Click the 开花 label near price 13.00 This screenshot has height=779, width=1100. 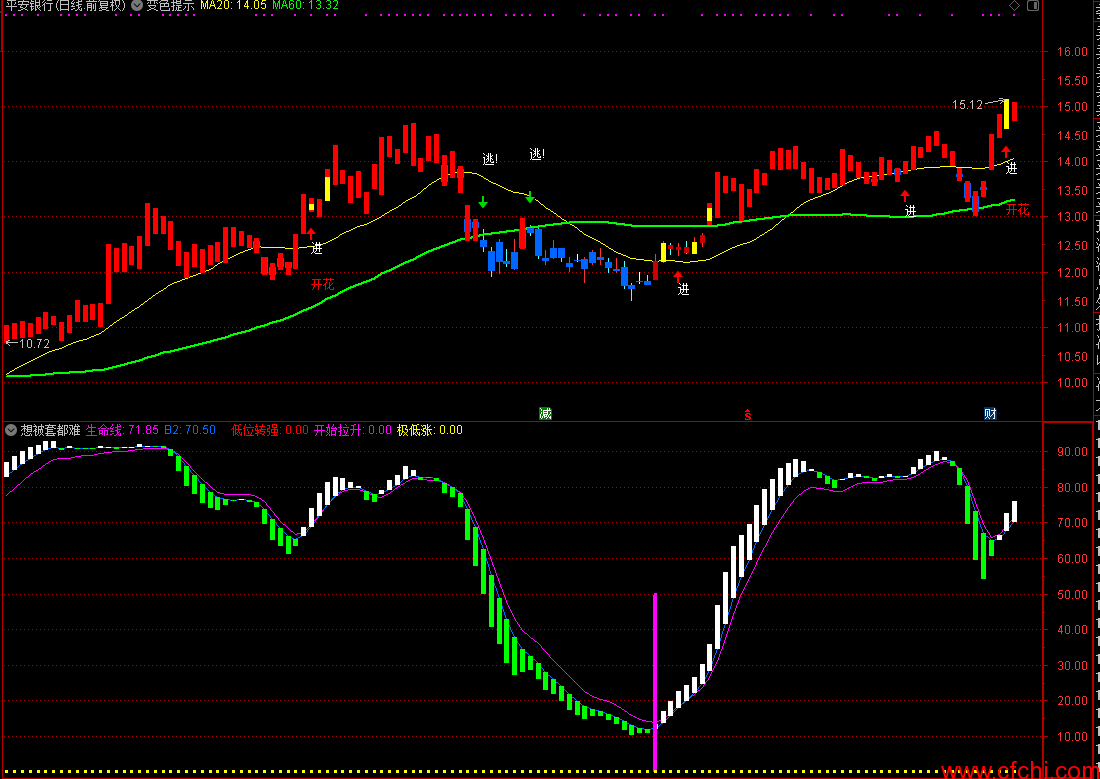(x=1018, y=209)
